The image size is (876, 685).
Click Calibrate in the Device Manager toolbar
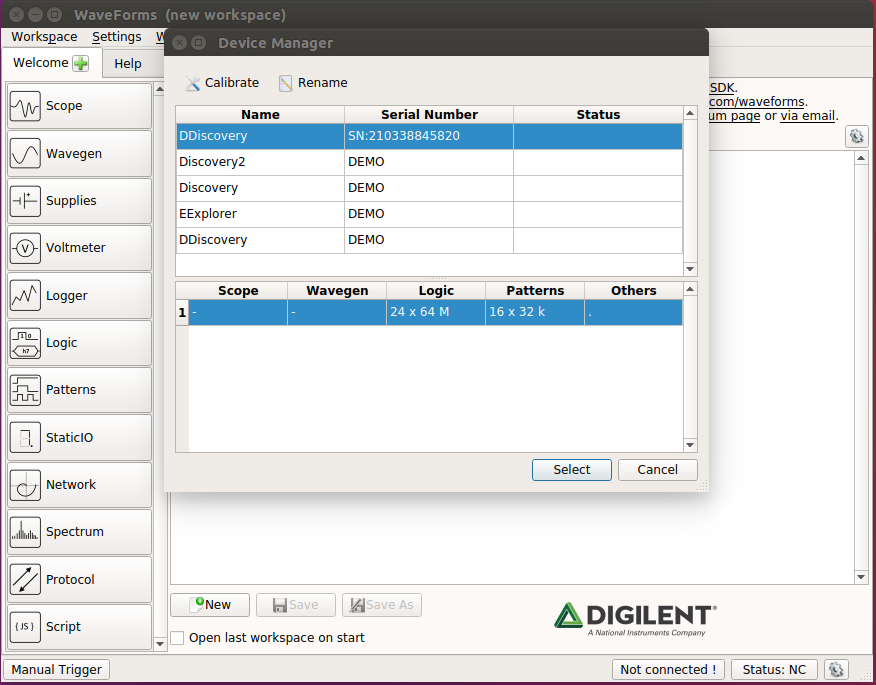(x=222, y=83)
